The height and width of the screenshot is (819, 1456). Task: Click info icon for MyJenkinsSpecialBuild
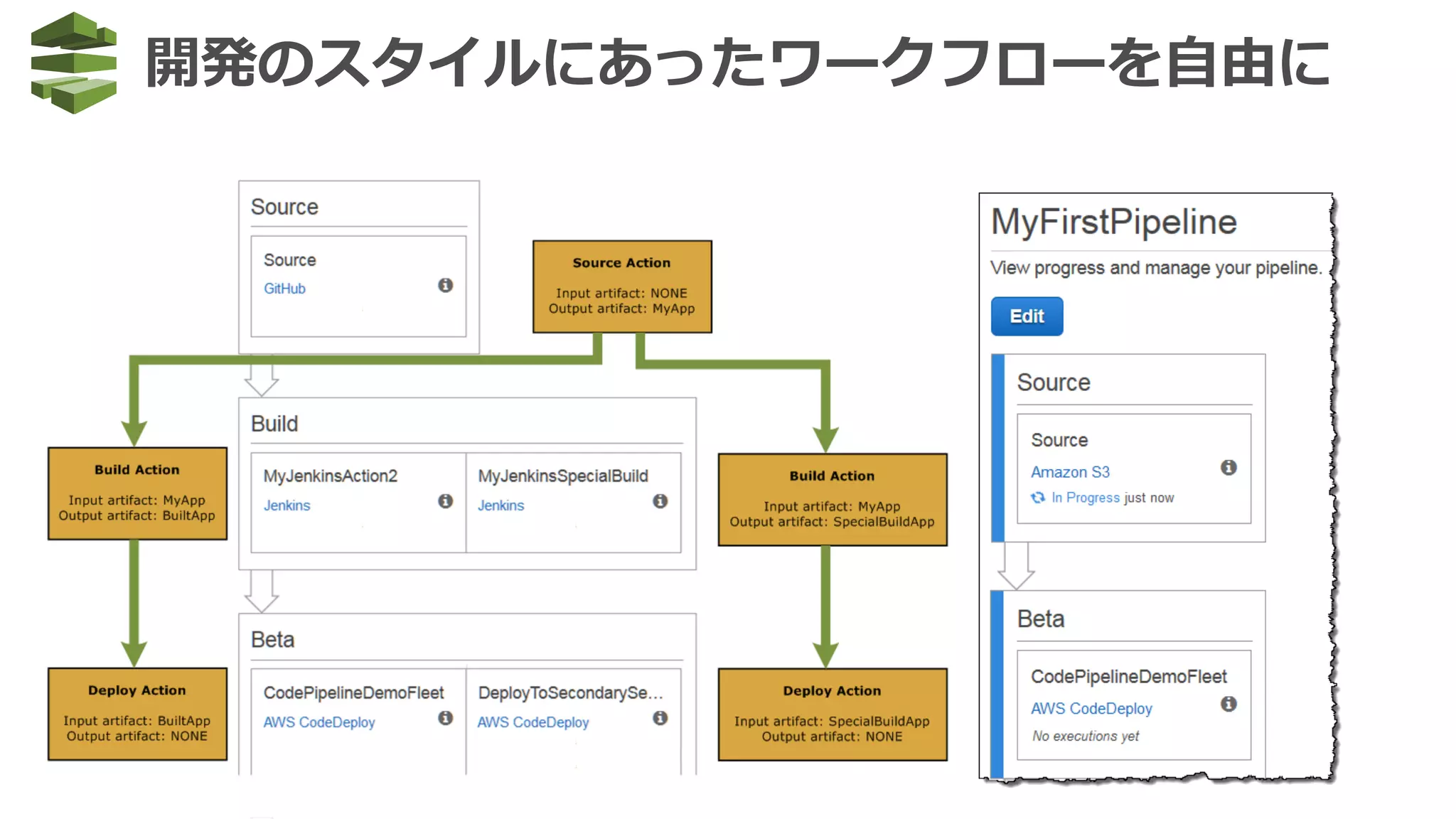[x=660, y=501]
